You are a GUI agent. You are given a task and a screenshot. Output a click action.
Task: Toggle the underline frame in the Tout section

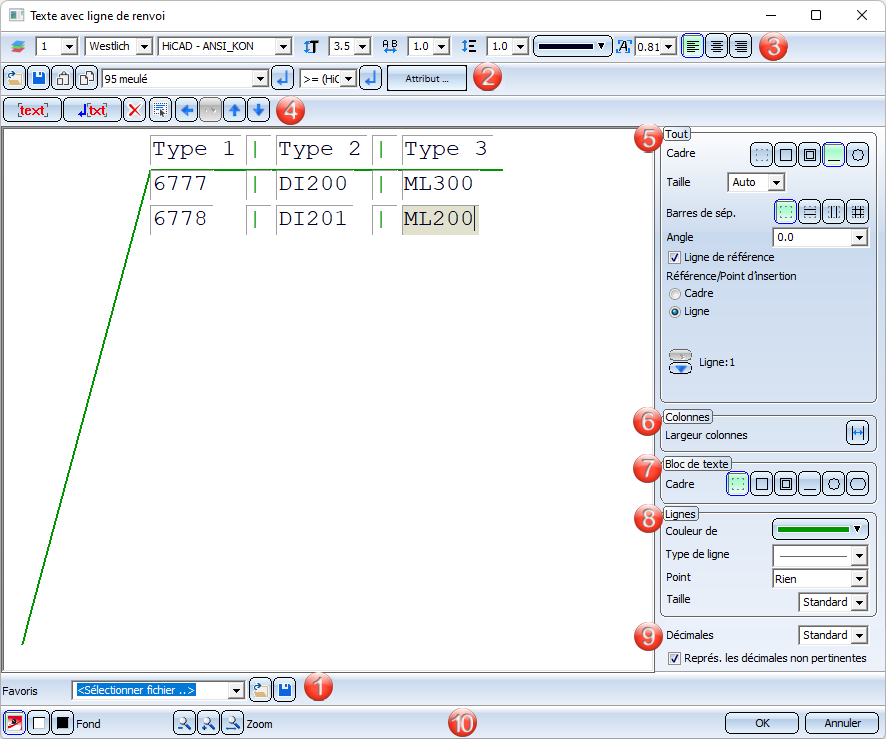(833, 154)
